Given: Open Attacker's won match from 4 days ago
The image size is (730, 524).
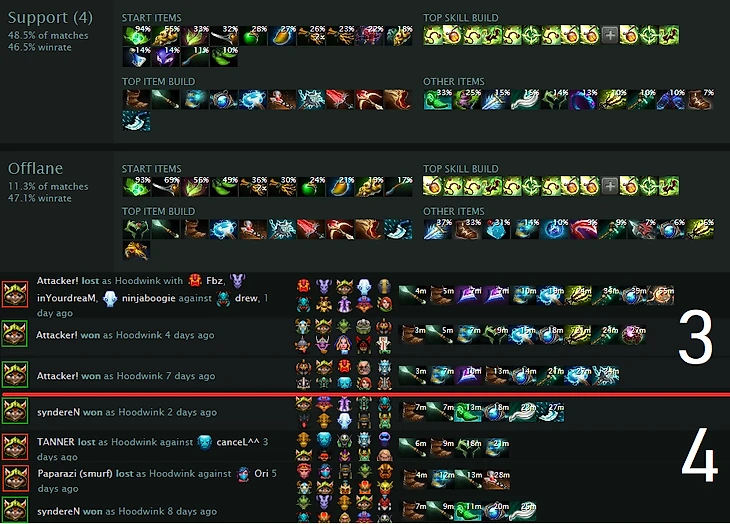Looking at the screenshot, I should 125,335.
